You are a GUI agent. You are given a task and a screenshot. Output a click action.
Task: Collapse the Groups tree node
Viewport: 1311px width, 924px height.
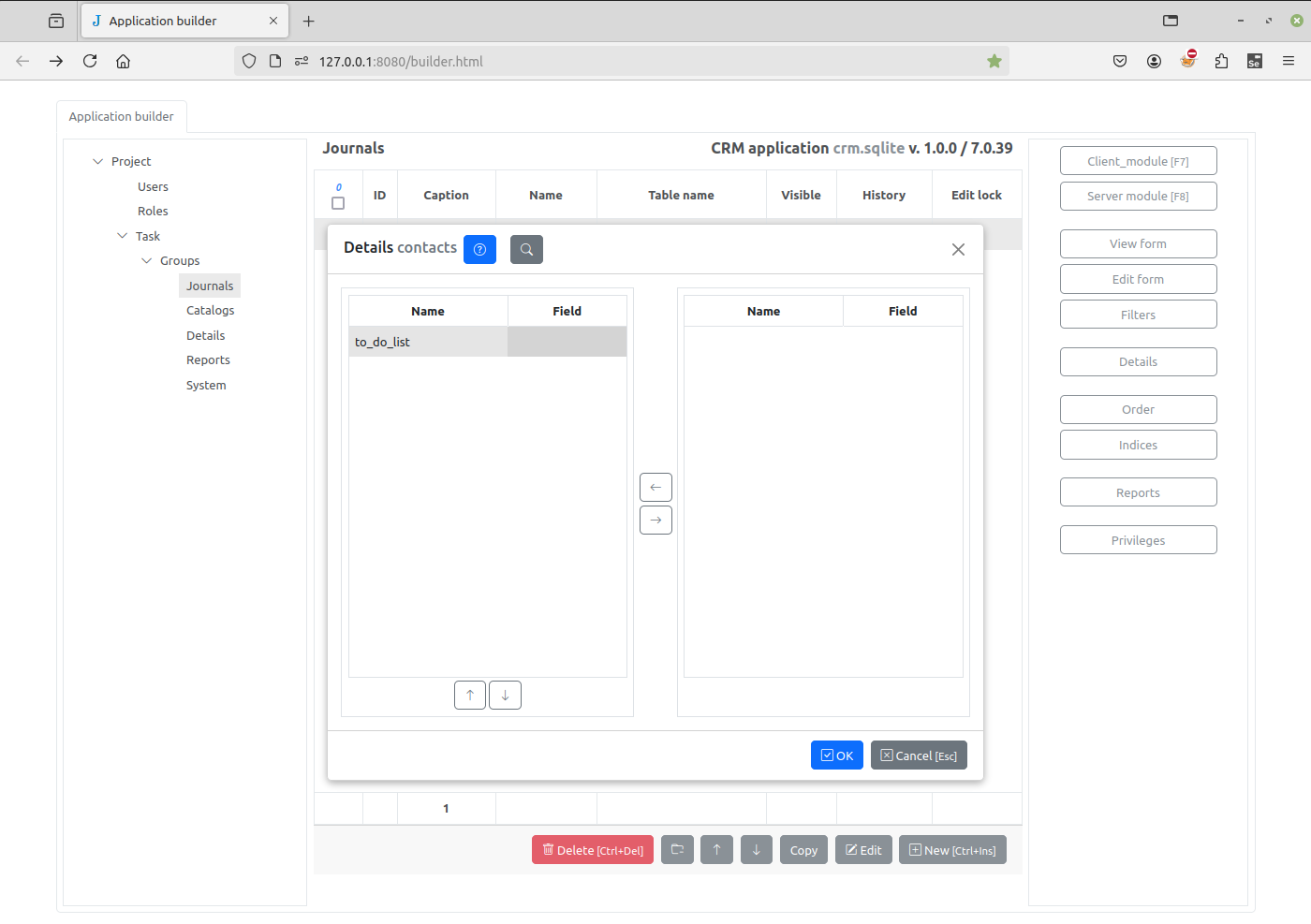147,261
